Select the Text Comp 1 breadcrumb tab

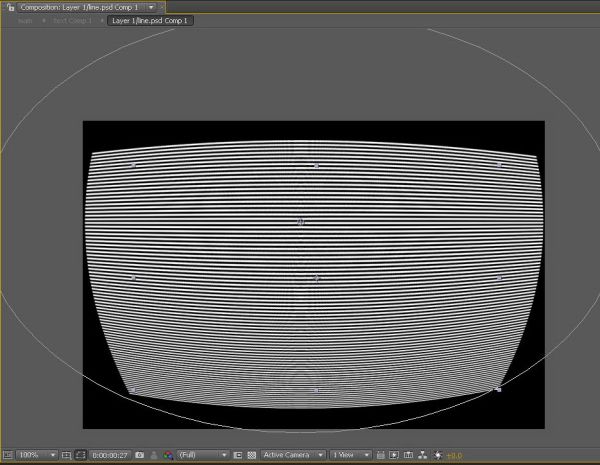(72, 21)
